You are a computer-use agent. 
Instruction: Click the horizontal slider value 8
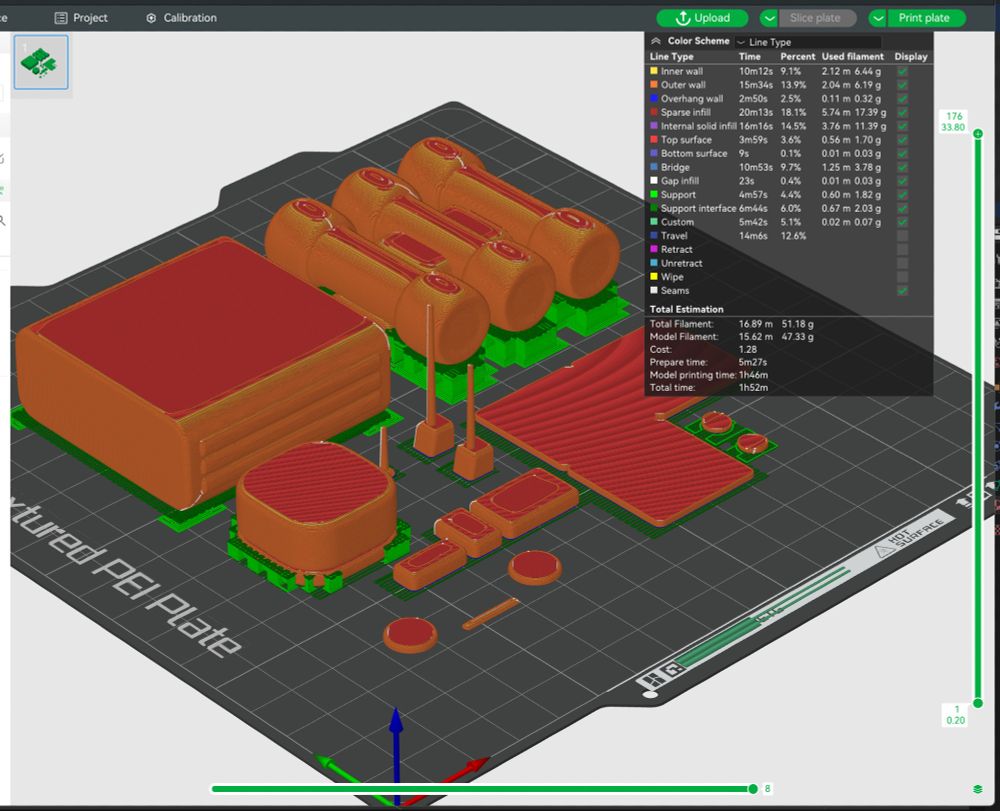click(x=767, y=789)
